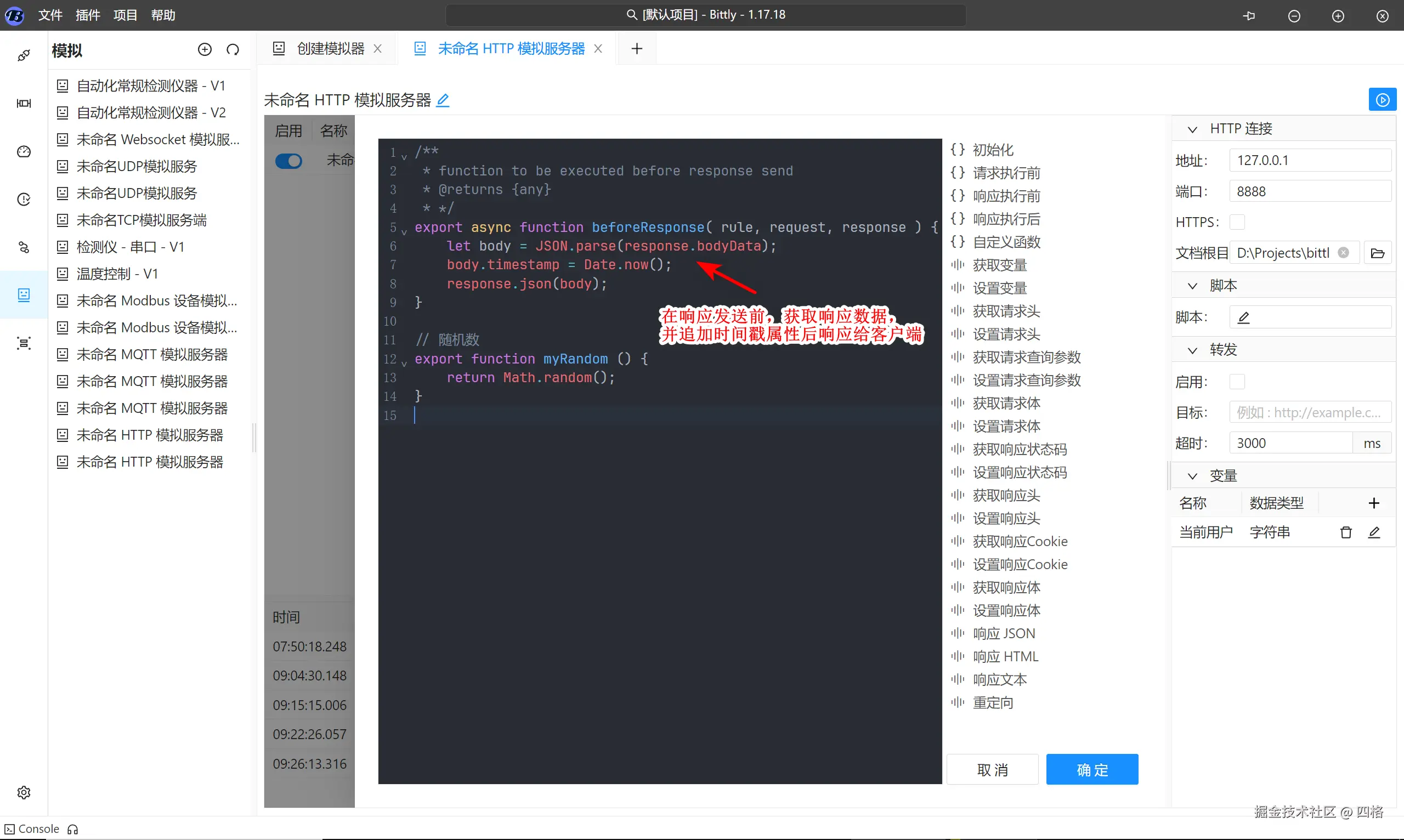Delete the 当前用户 variable with trash icon

1346,532
